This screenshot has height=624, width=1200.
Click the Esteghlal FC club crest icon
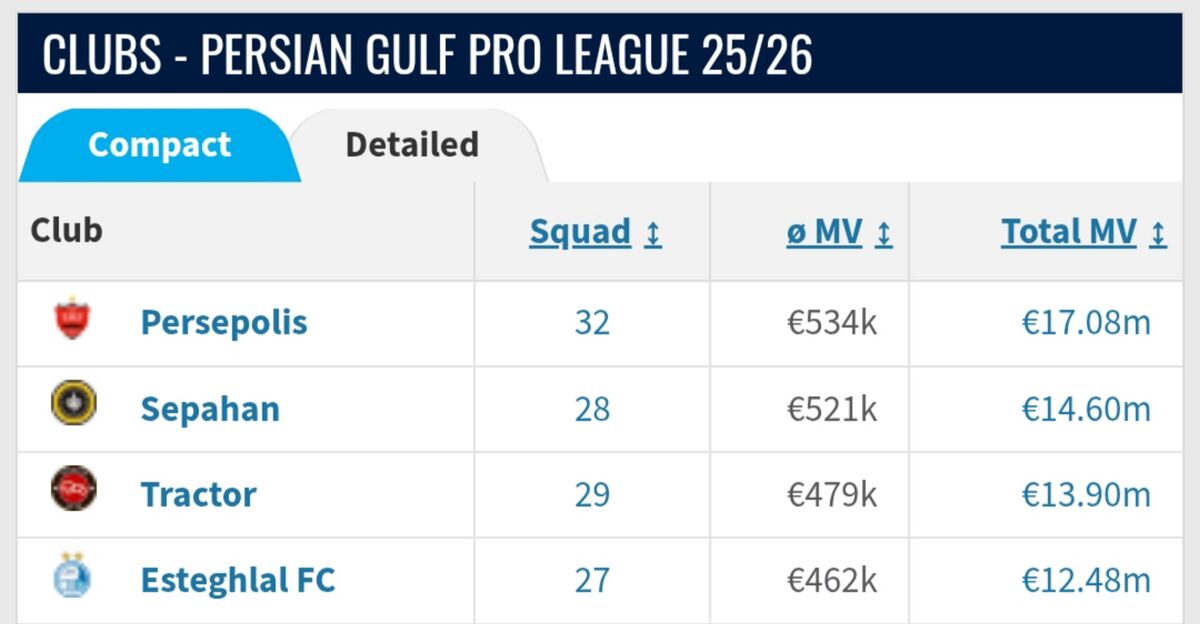click(x=73, y=577)
